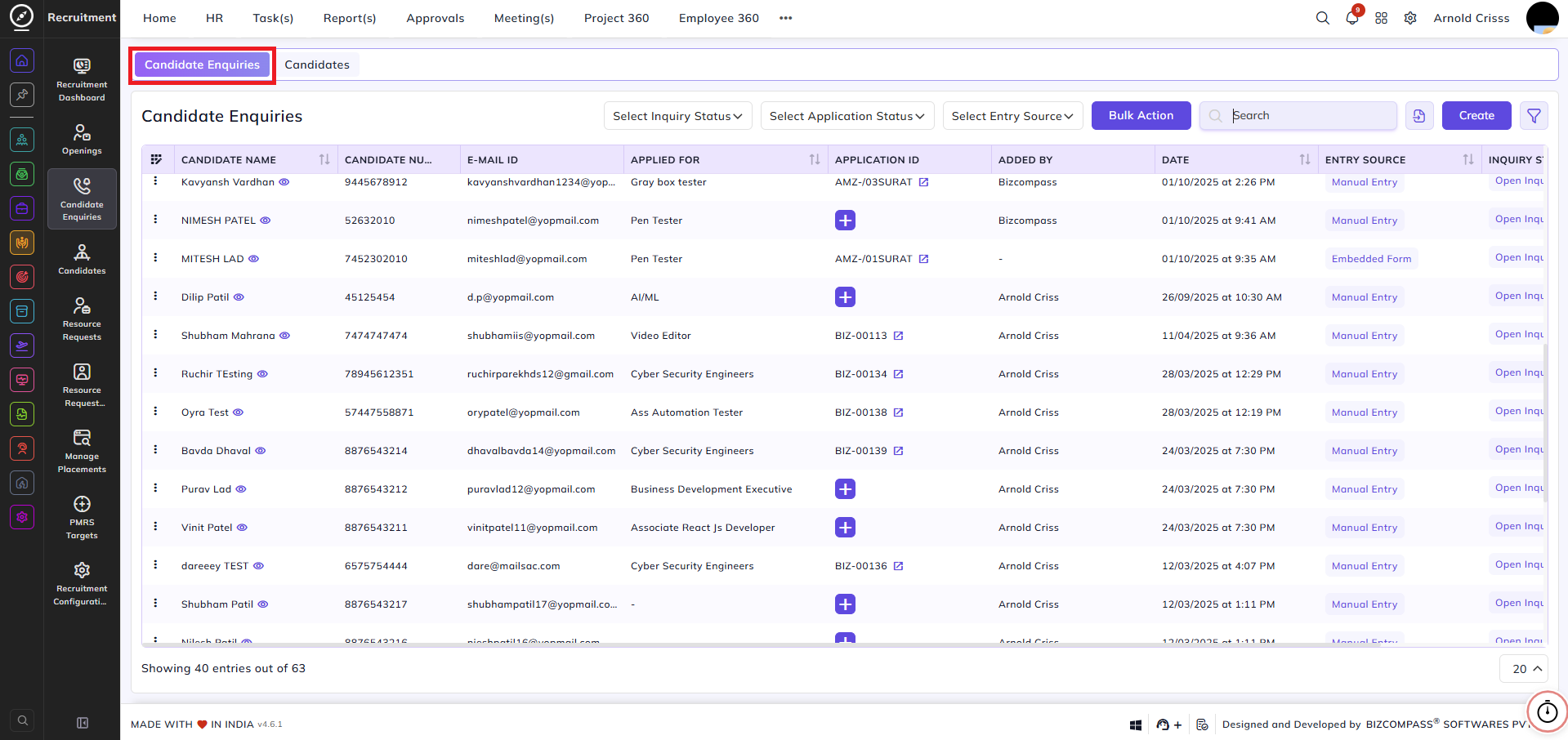This screenshot has width=1568, height=740.
Task: Click the Create button
Action: point(1476,116)
